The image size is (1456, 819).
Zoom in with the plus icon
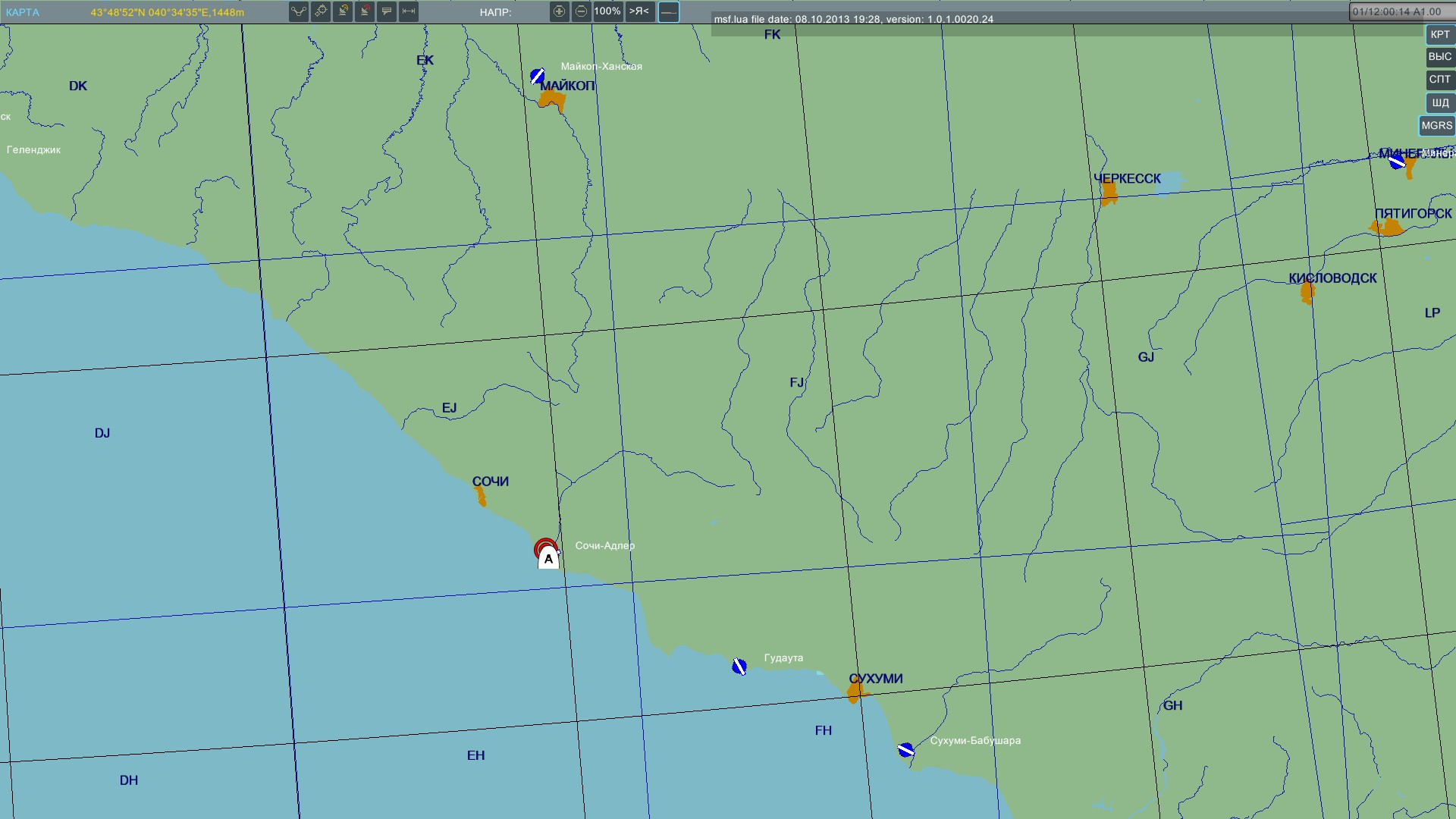pos(560,11)
